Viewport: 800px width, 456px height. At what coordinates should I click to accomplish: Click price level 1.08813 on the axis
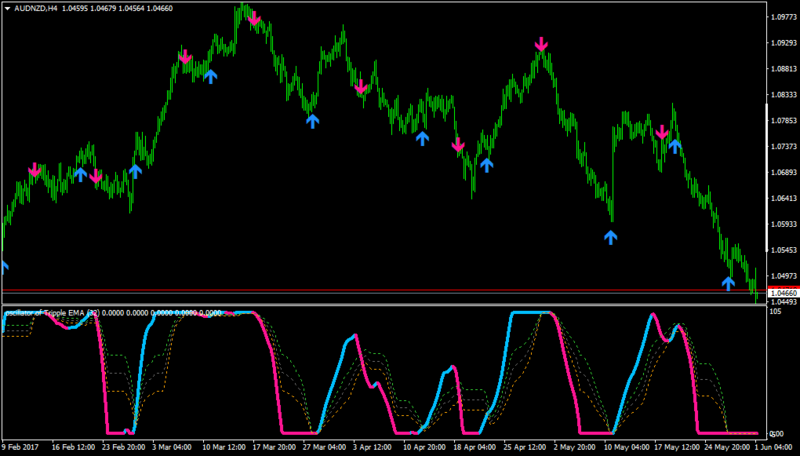(x=784, y=69)
